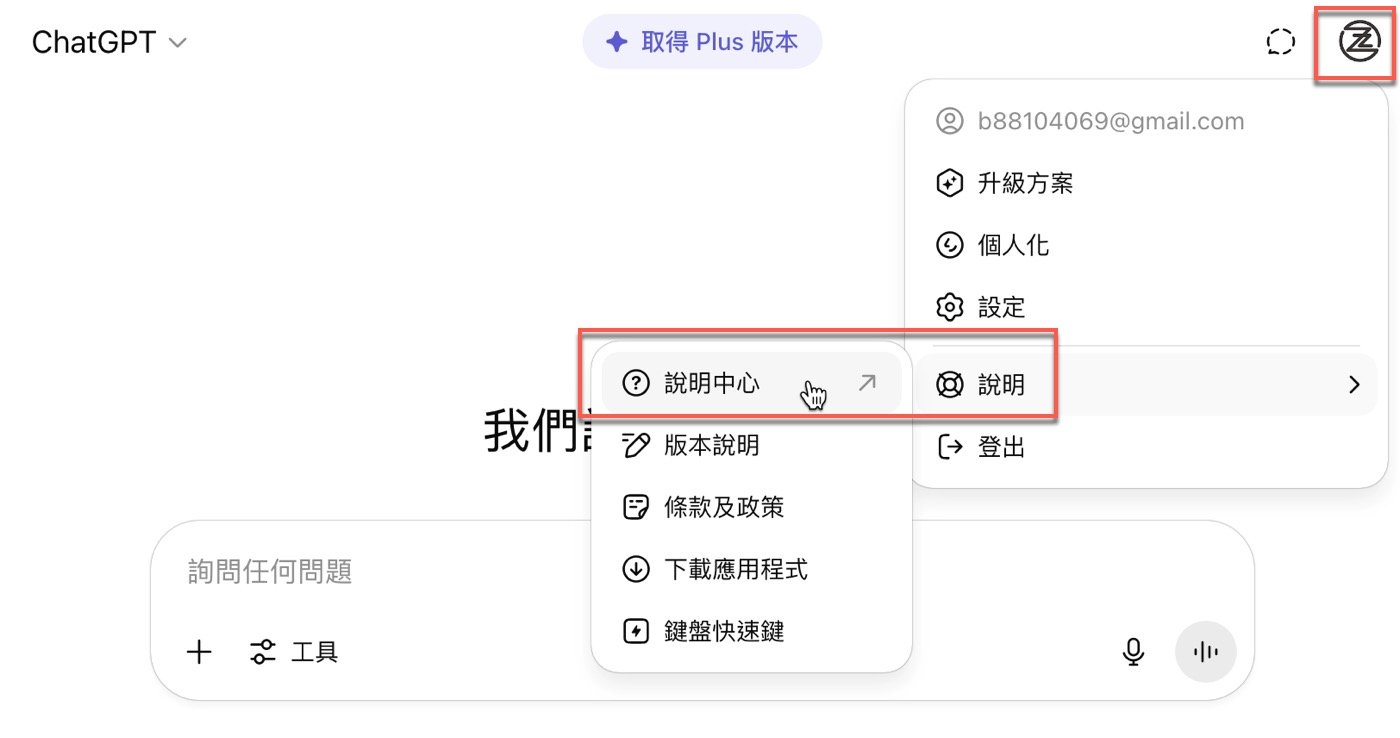Select 個人化 personalization

[1012, 245]
